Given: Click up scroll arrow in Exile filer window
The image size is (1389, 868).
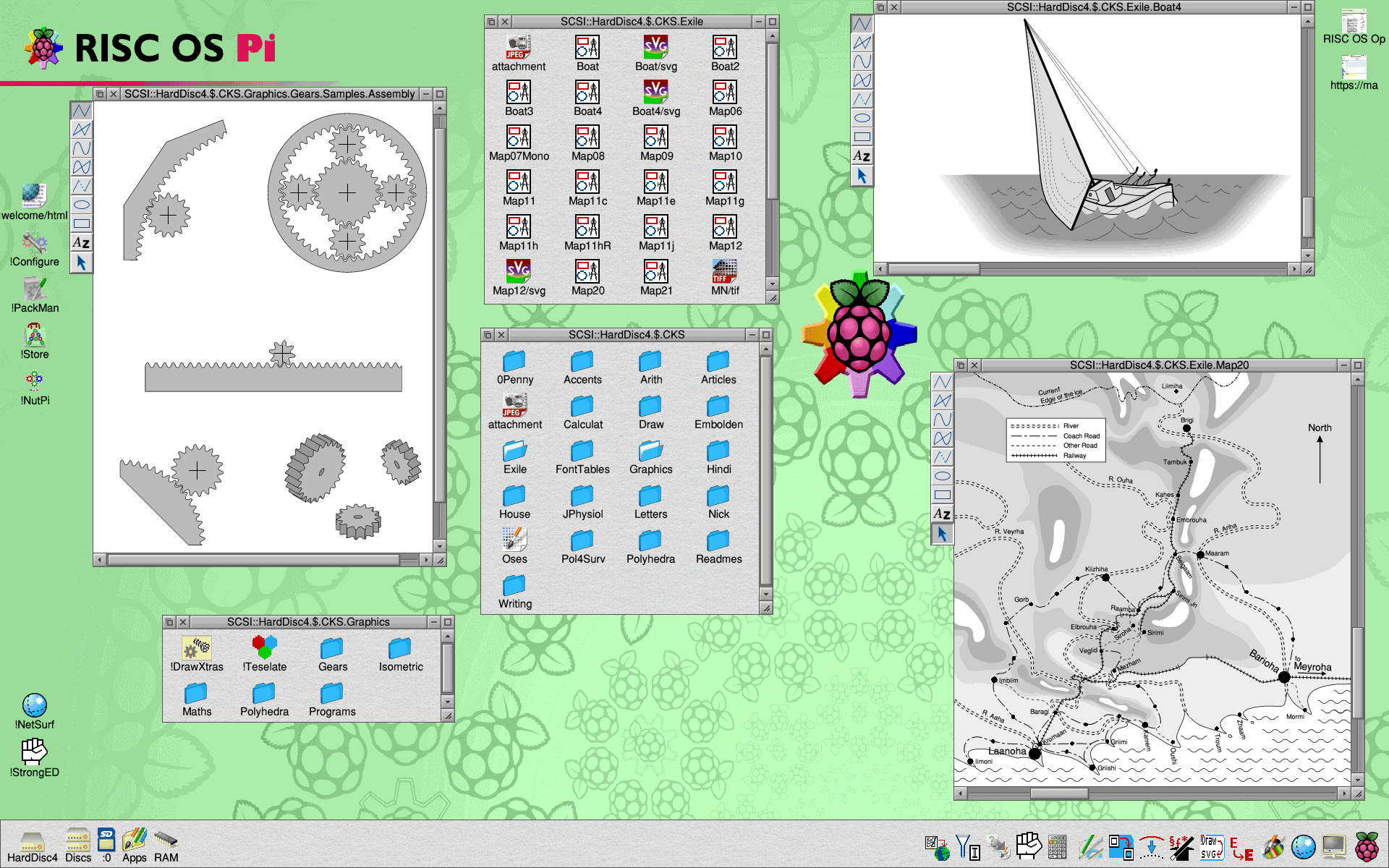Looking at the screenshot, I should tap(773, 35).
